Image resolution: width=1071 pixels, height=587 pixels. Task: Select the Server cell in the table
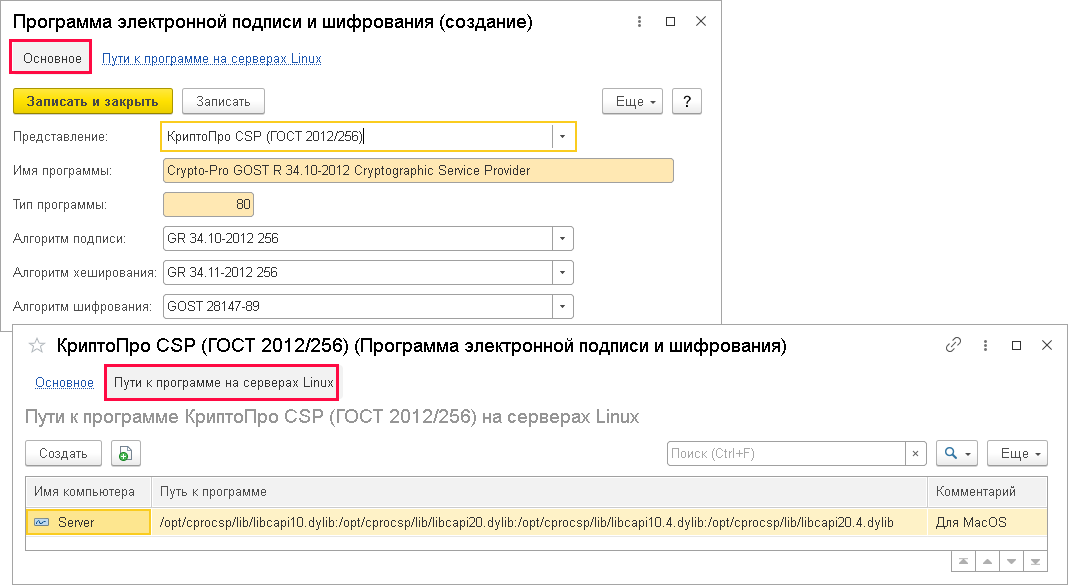[89, 523]
